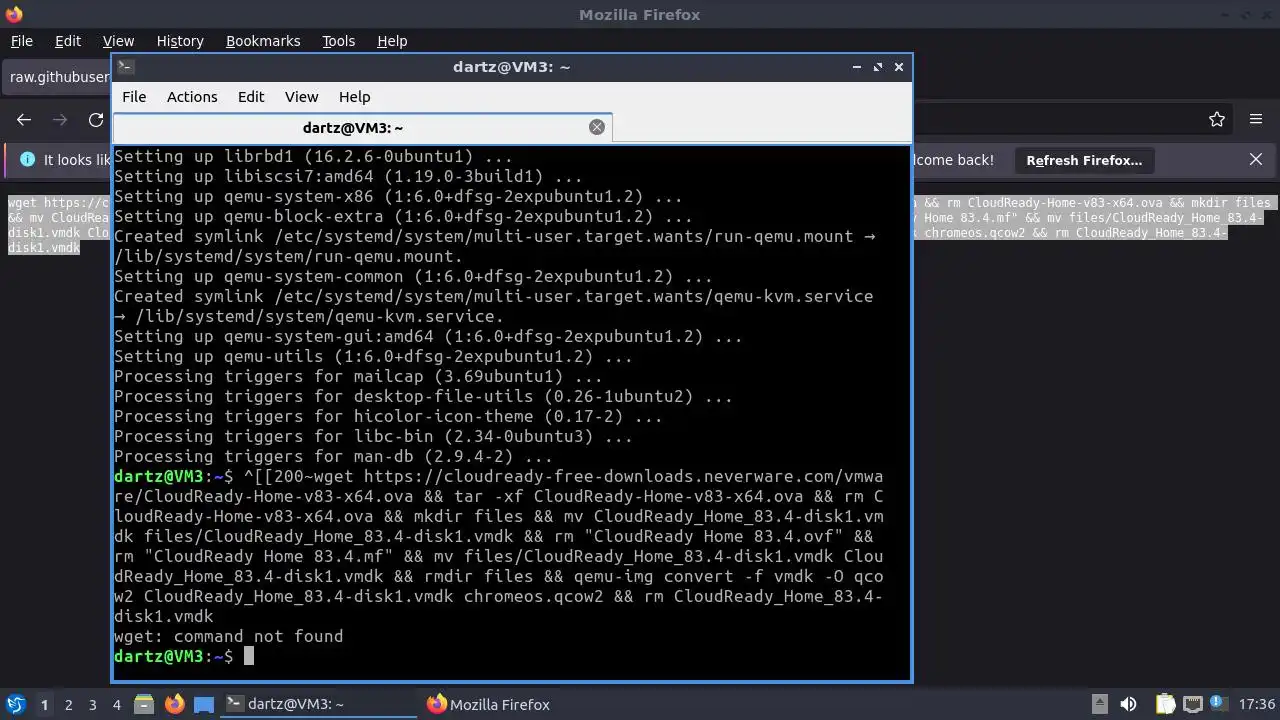The width and height of the screenshot is (1280, 720).
Task: Open the Firefox File menu
Action: (21, 41)
